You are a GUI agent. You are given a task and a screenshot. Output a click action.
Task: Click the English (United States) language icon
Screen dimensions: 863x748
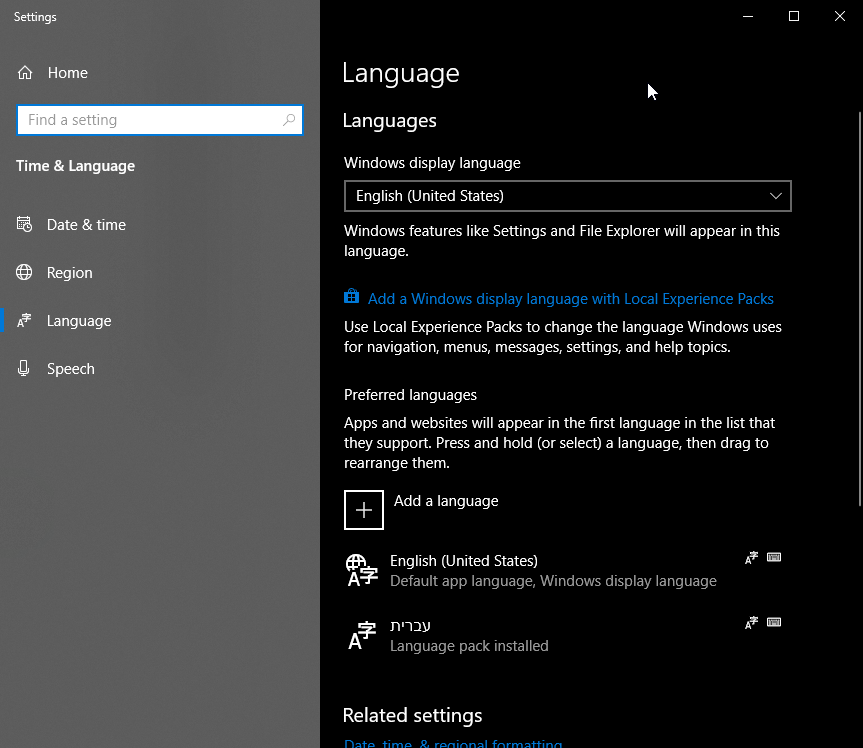pyautogui.click(x=362, y=570)
